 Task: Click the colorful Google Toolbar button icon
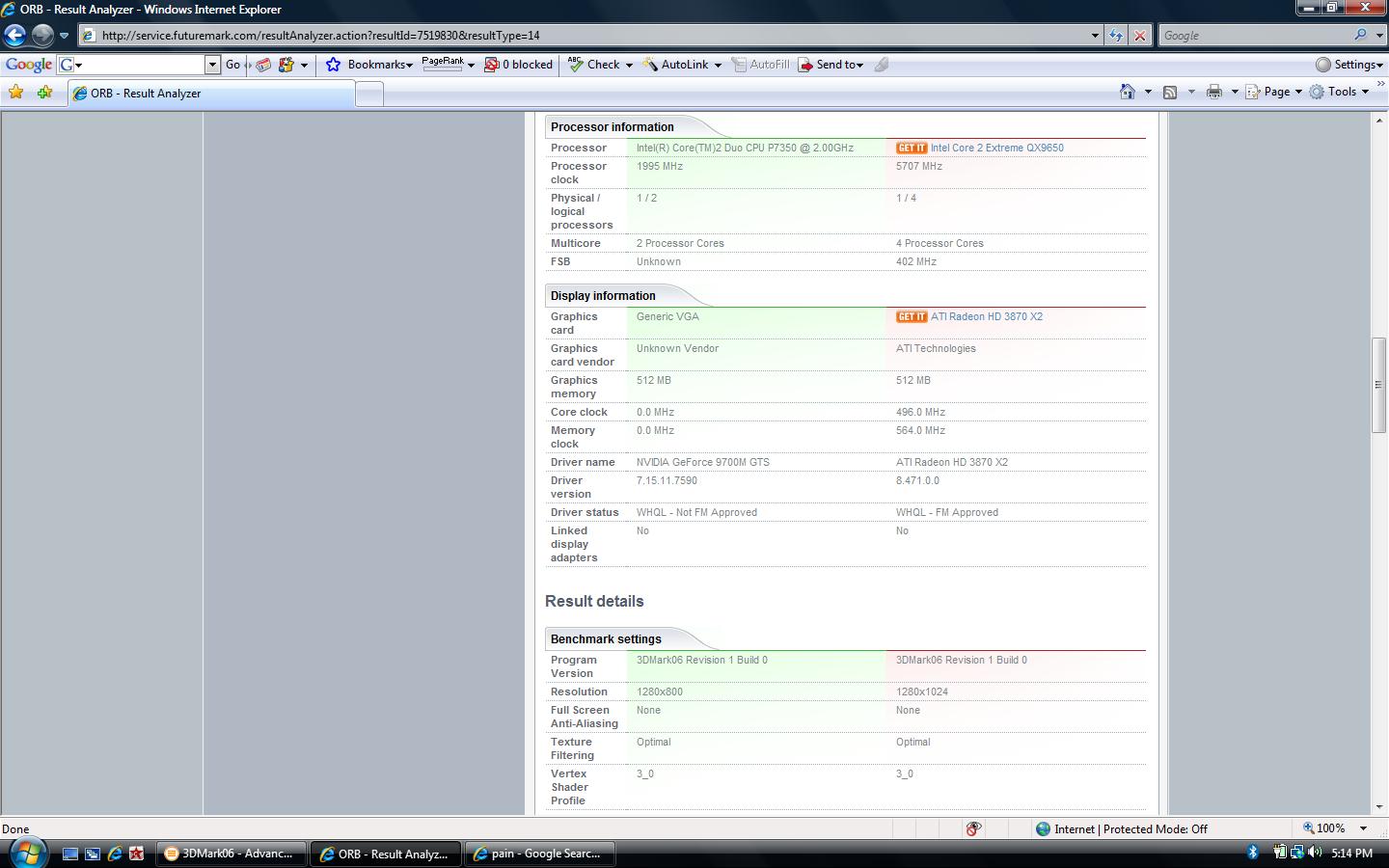tap(286, 65)
